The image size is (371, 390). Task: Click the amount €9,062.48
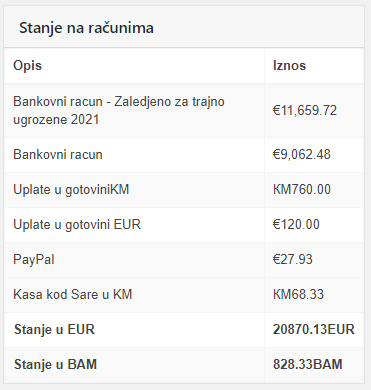pyautogui.click(x=301, y=154)
